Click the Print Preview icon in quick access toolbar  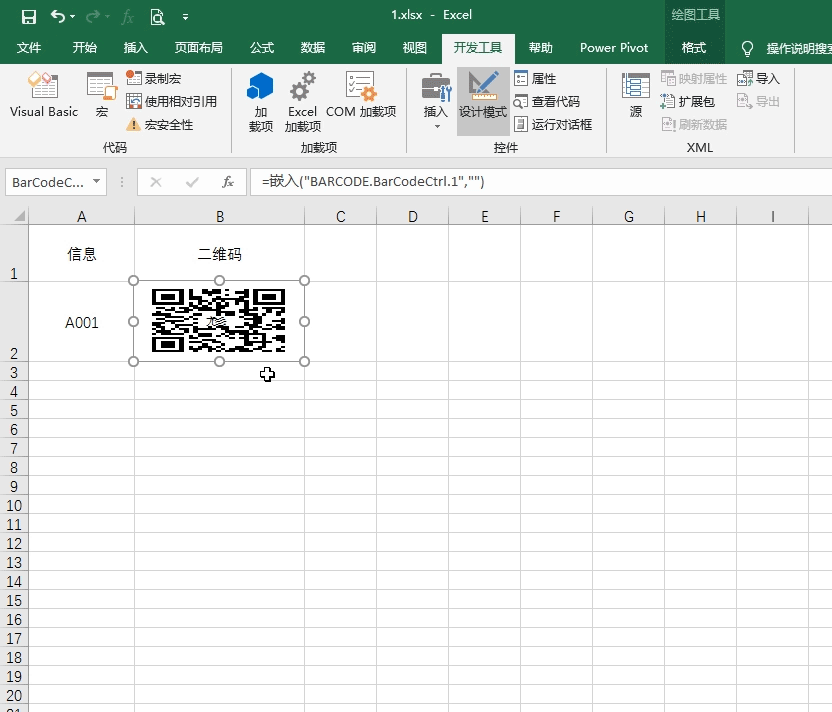pyautogui.click(x=157, y=16)
